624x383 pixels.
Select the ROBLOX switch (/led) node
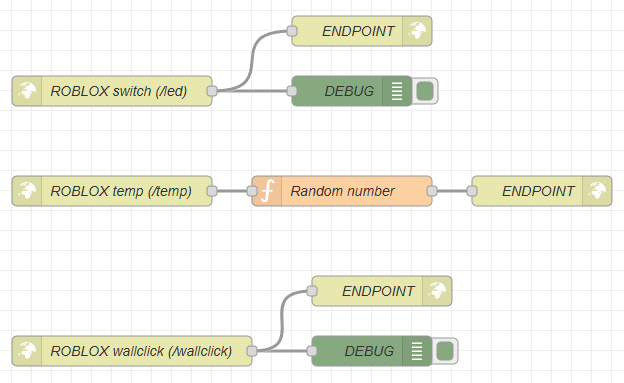[x=112, y=91]
